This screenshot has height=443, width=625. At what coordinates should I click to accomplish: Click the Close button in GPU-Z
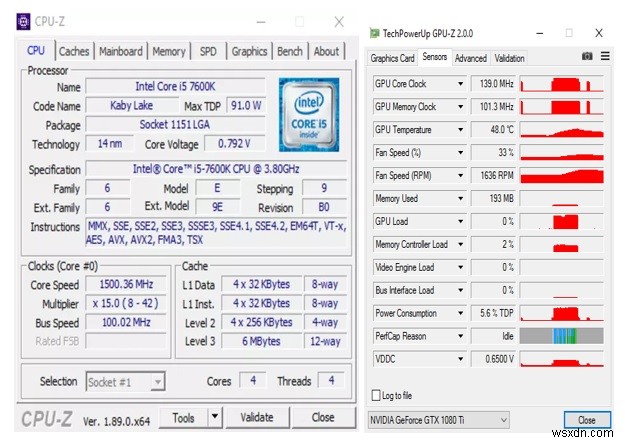(x=587, y=420)
